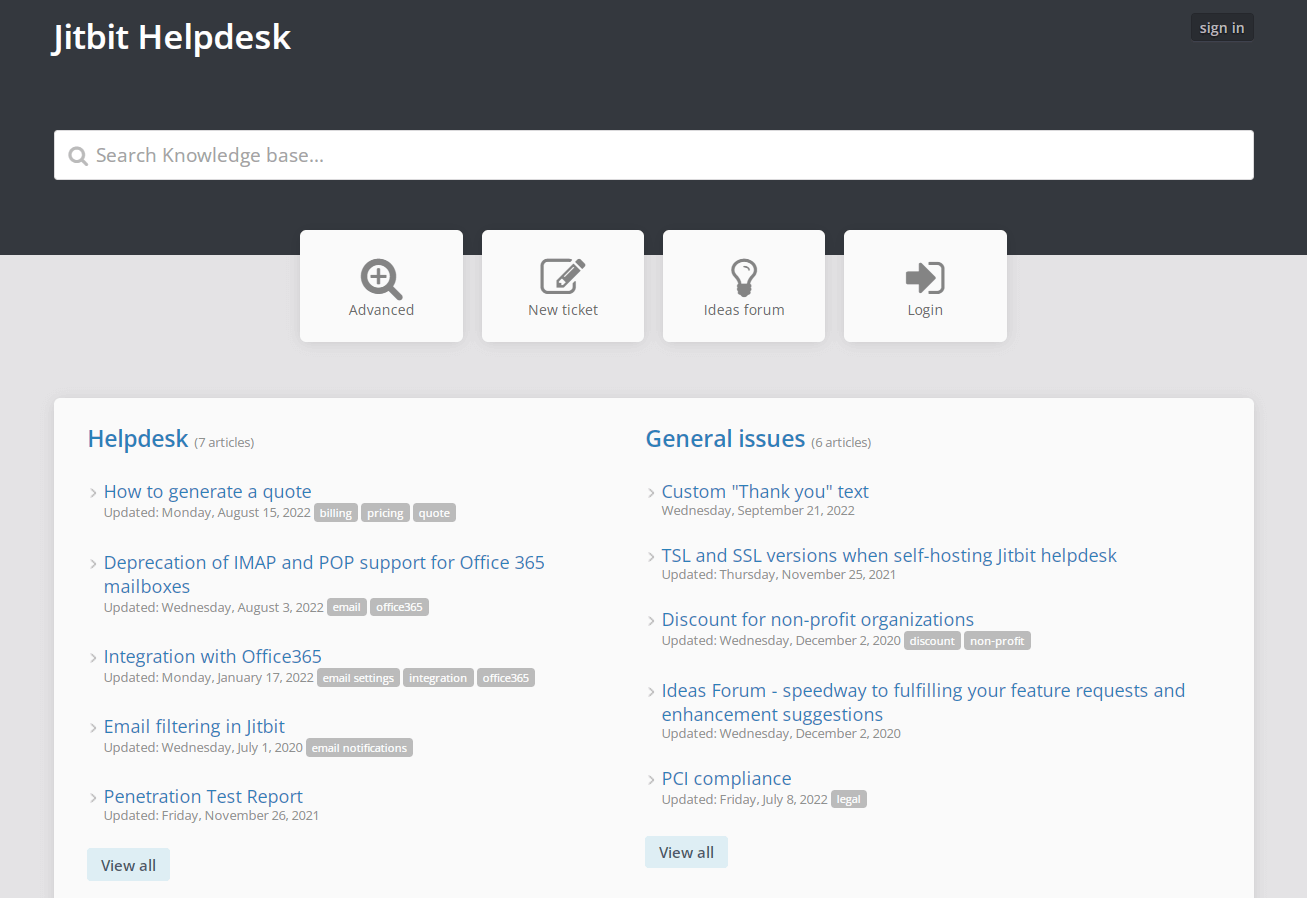Select the legal tag

[849, 799]
